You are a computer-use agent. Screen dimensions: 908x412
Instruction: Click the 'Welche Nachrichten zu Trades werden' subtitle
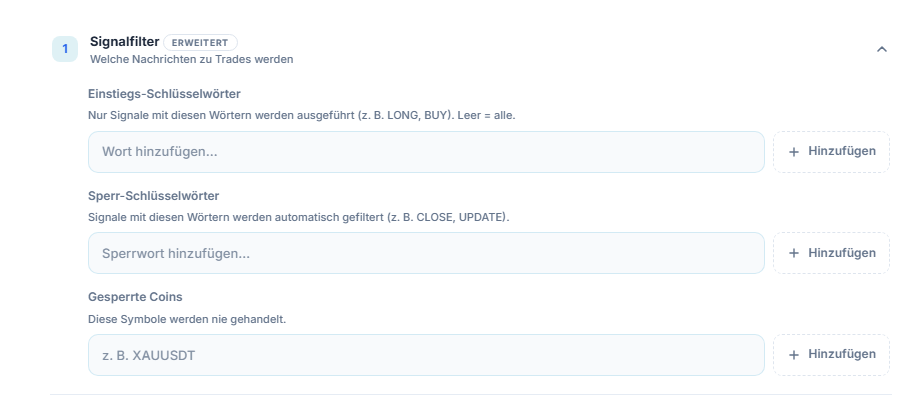coord(192,59)
